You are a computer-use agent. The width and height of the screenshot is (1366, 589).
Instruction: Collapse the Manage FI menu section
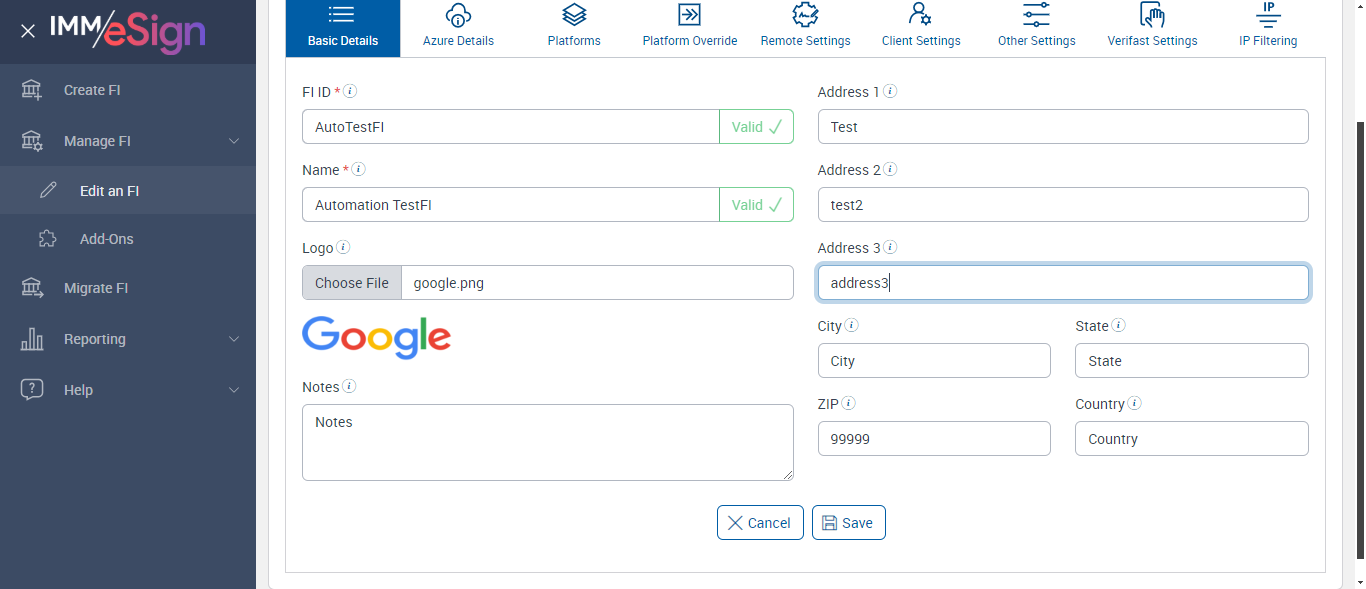234,141
